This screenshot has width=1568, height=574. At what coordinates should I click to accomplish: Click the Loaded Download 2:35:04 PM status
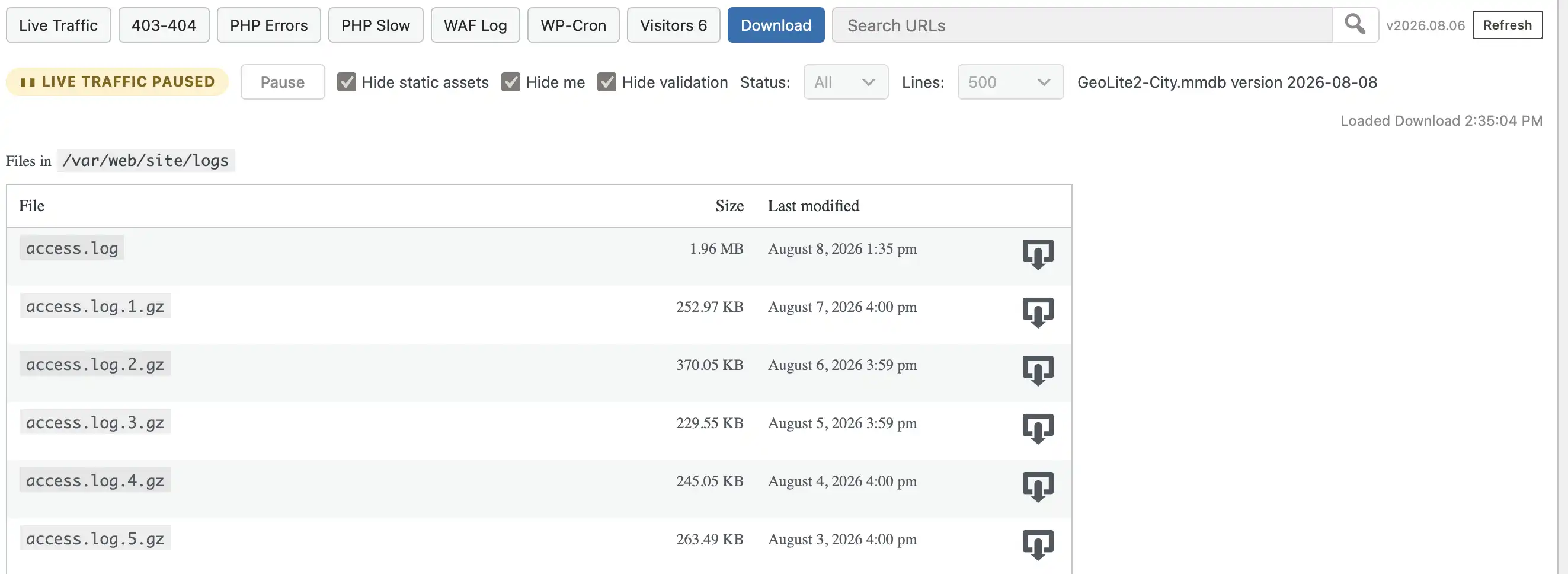(x=1441, y=120)
